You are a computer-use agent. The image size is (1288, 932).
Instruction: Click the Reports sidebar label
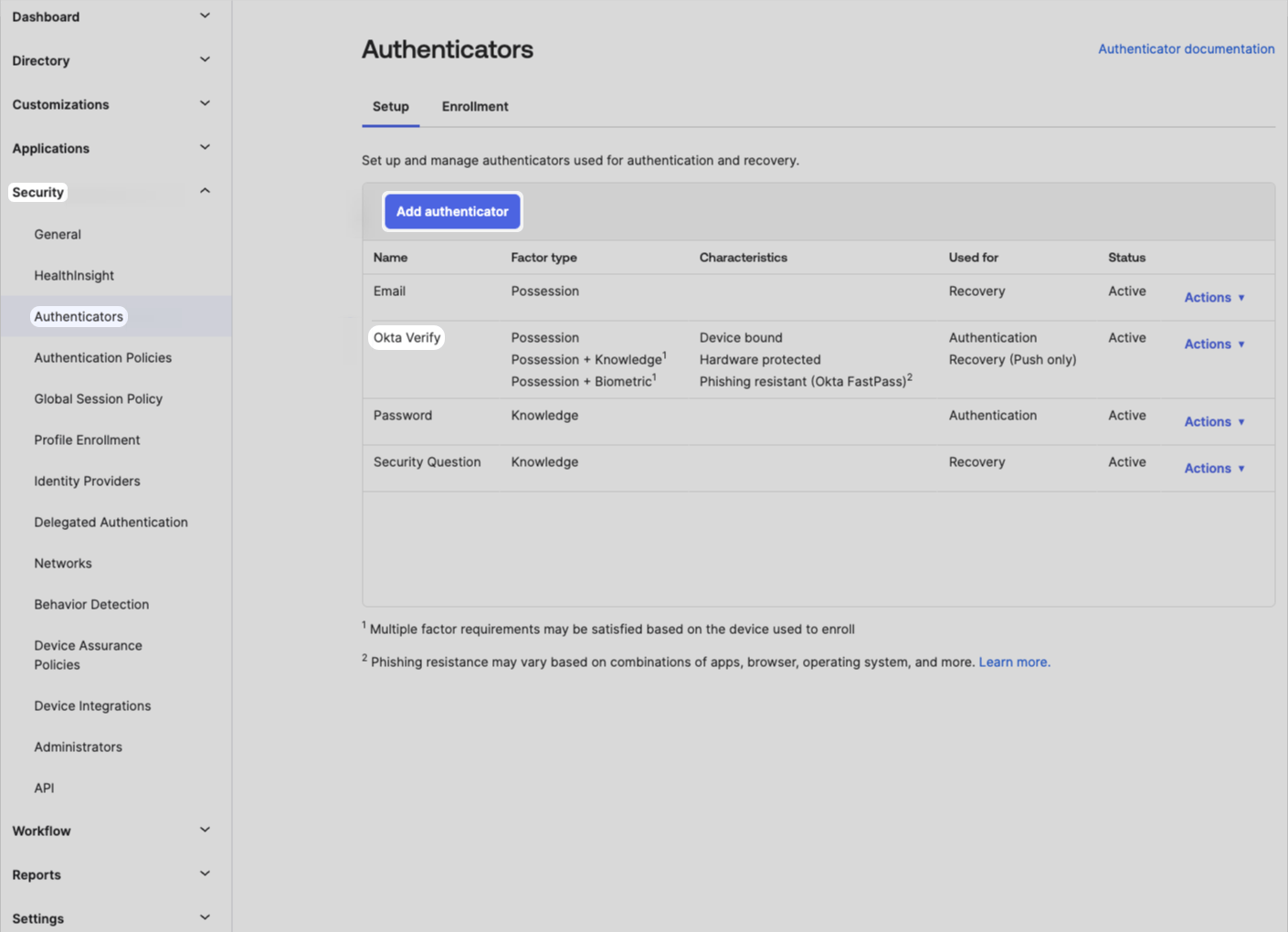(x=37, y=874)
